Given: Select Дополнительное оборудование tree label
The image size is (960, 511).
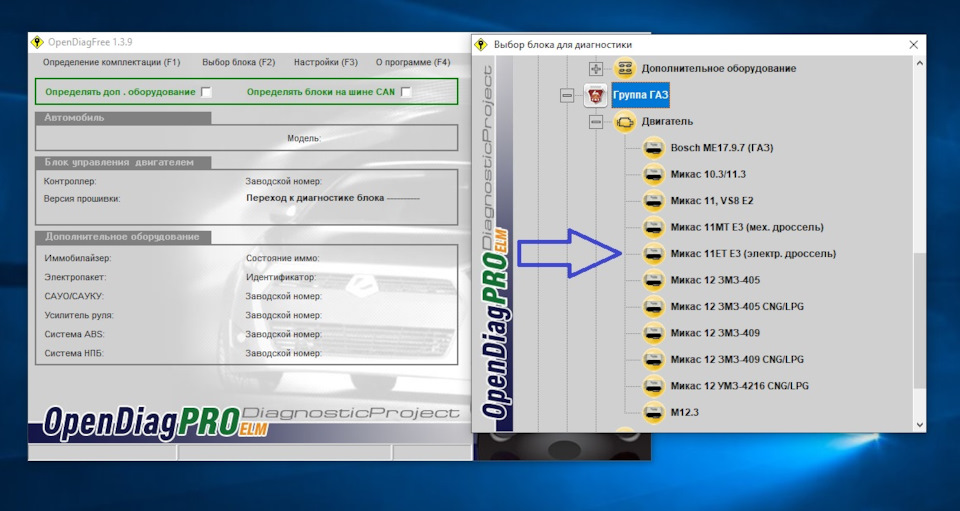Looking at the screenshot, I should click(x=719, y=69).
